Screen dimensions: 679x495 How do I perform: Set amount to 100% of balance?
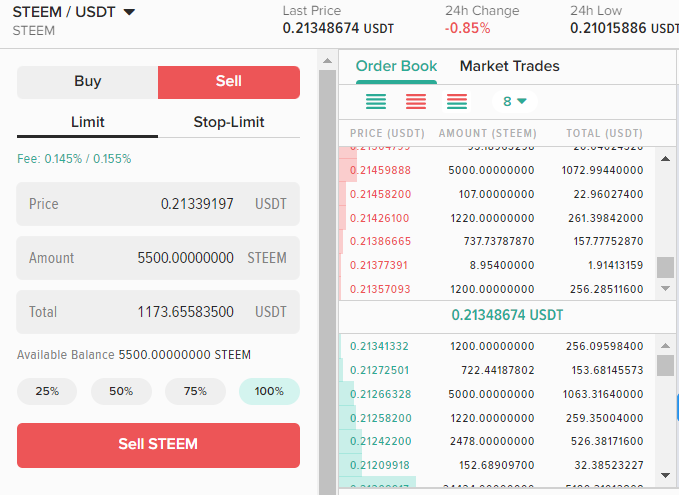click(x=269, y=391)
